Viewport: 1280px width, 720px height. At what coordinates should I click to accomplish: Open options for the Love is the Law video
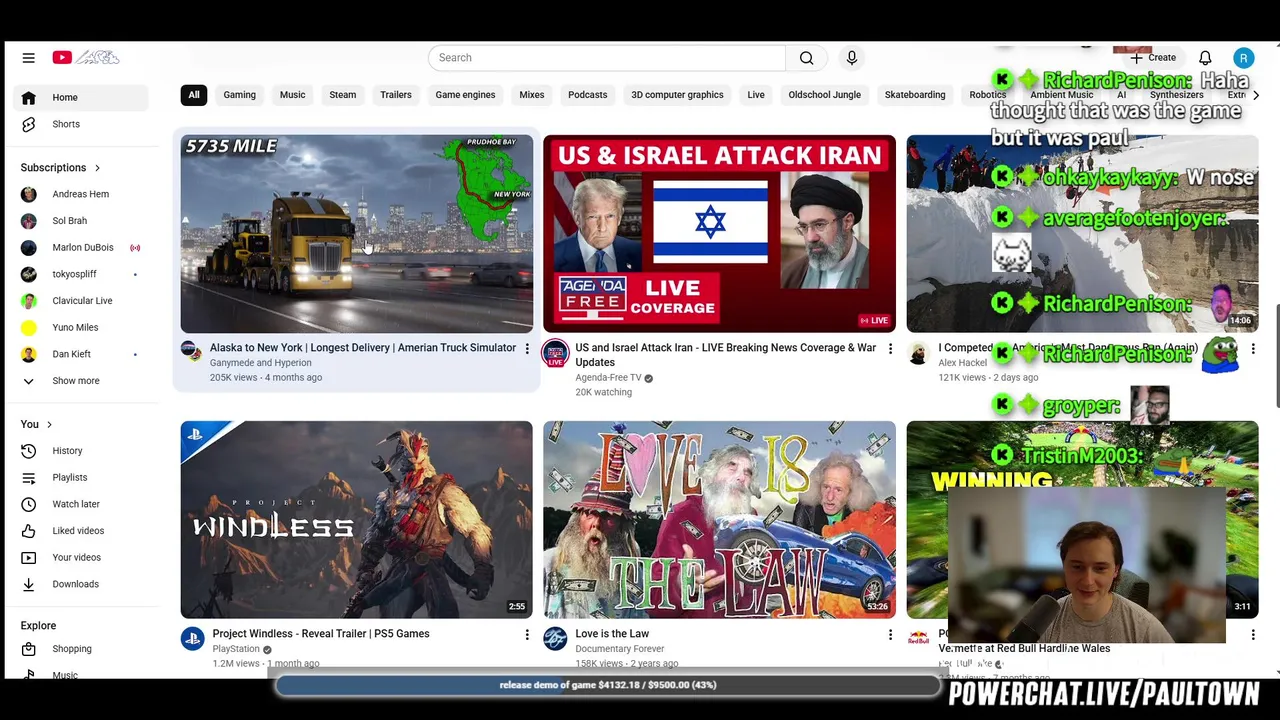[890, 634]
